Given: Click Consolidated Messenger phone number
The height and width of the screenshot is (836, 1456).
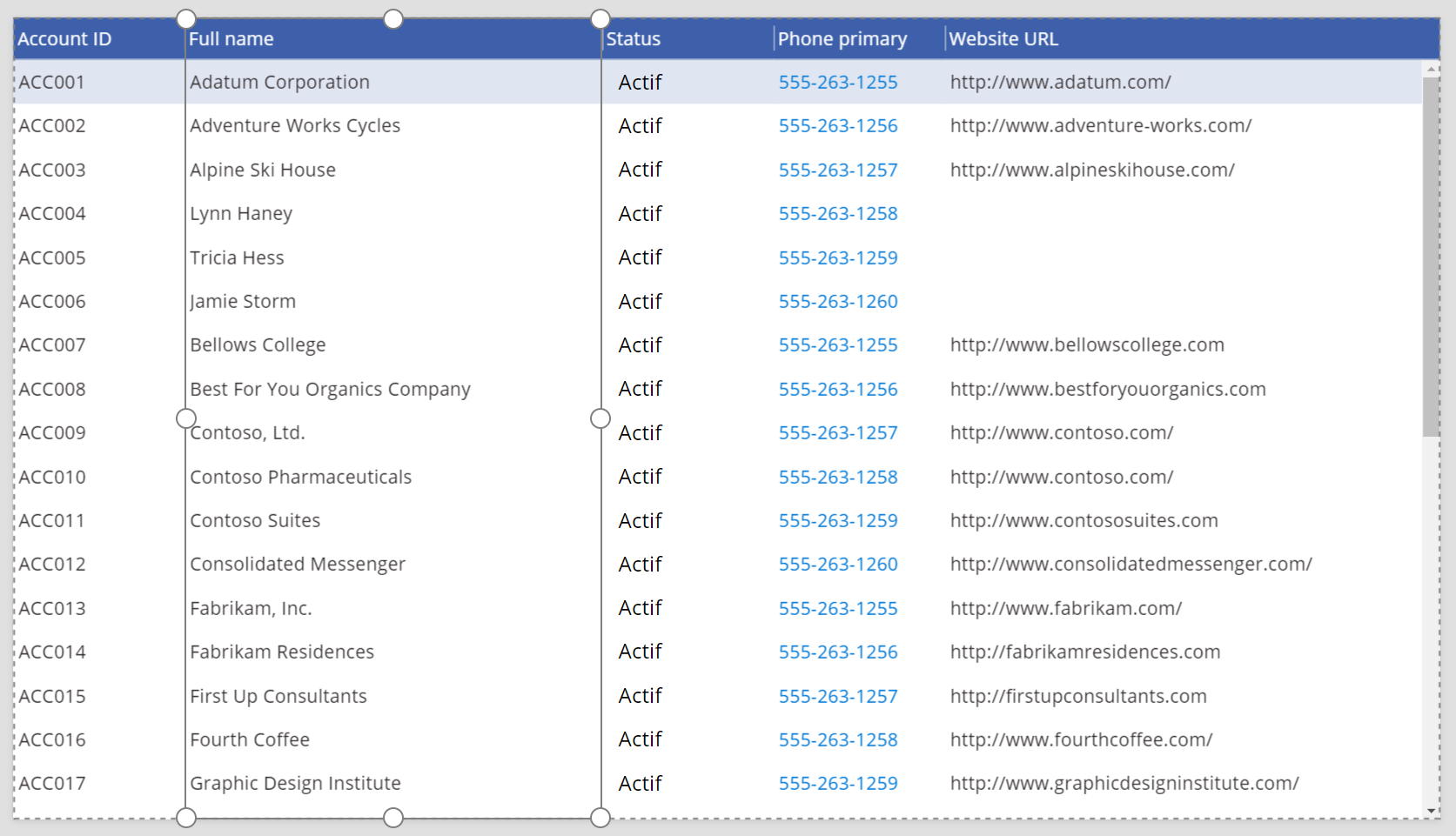Looking at the screenshot, I should point(838,565).
